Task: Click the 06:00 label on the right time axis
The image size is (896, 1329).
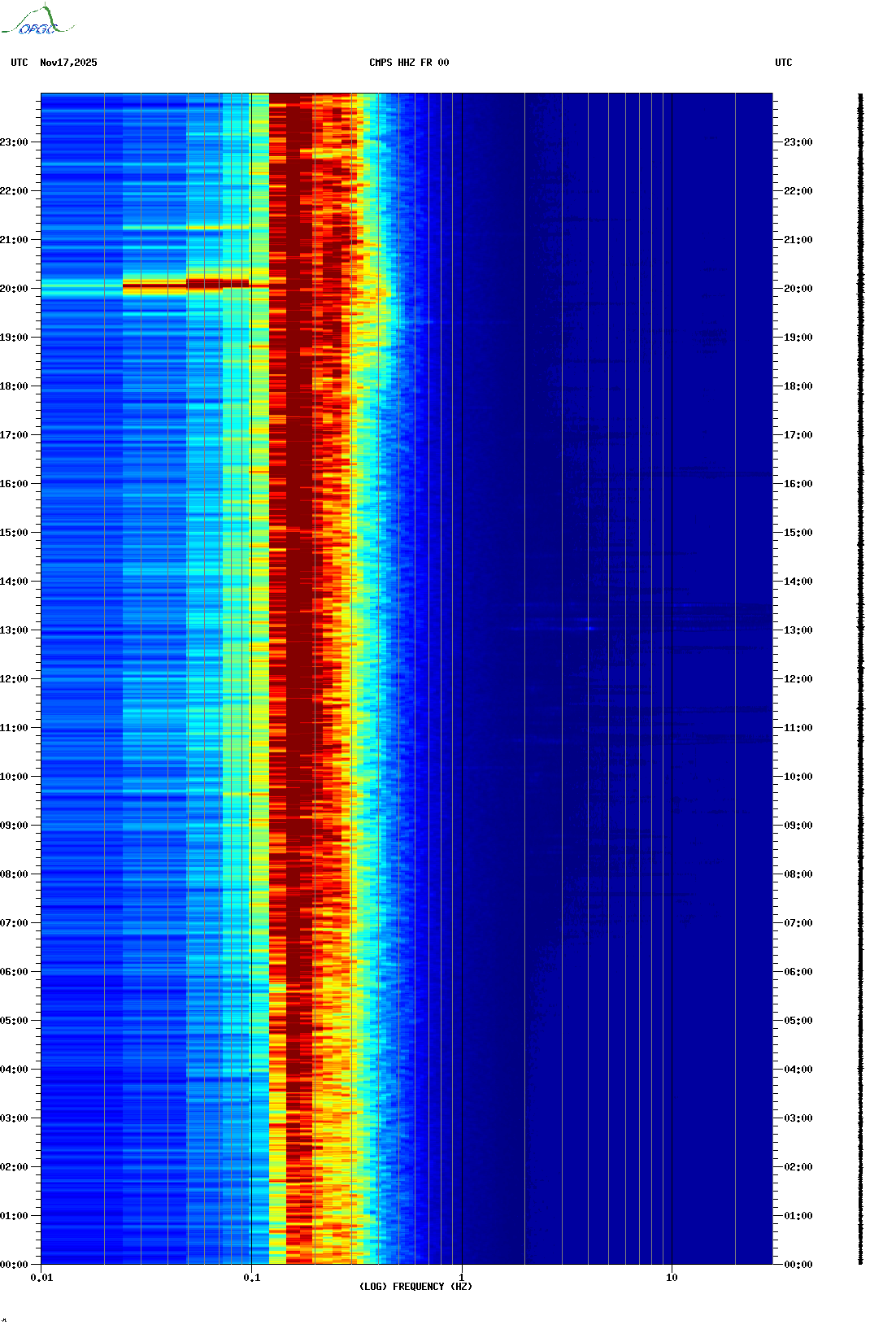Action: (x=798, y=972)
